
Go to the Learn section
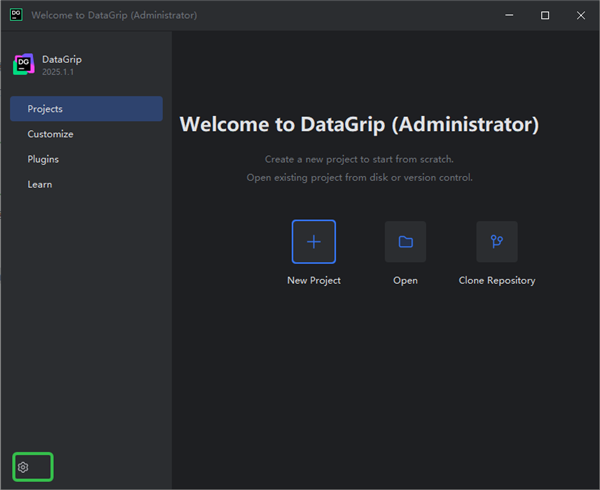coord(40,184)
